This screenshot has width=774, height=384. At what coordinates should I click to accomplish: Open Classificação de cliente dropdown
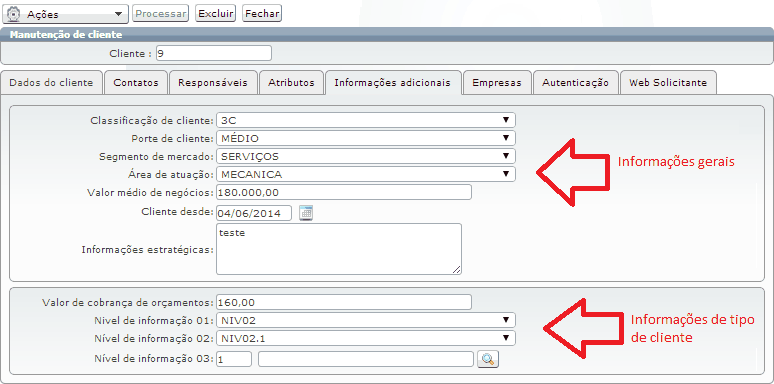pyautogui.click(x=366, y=120)
